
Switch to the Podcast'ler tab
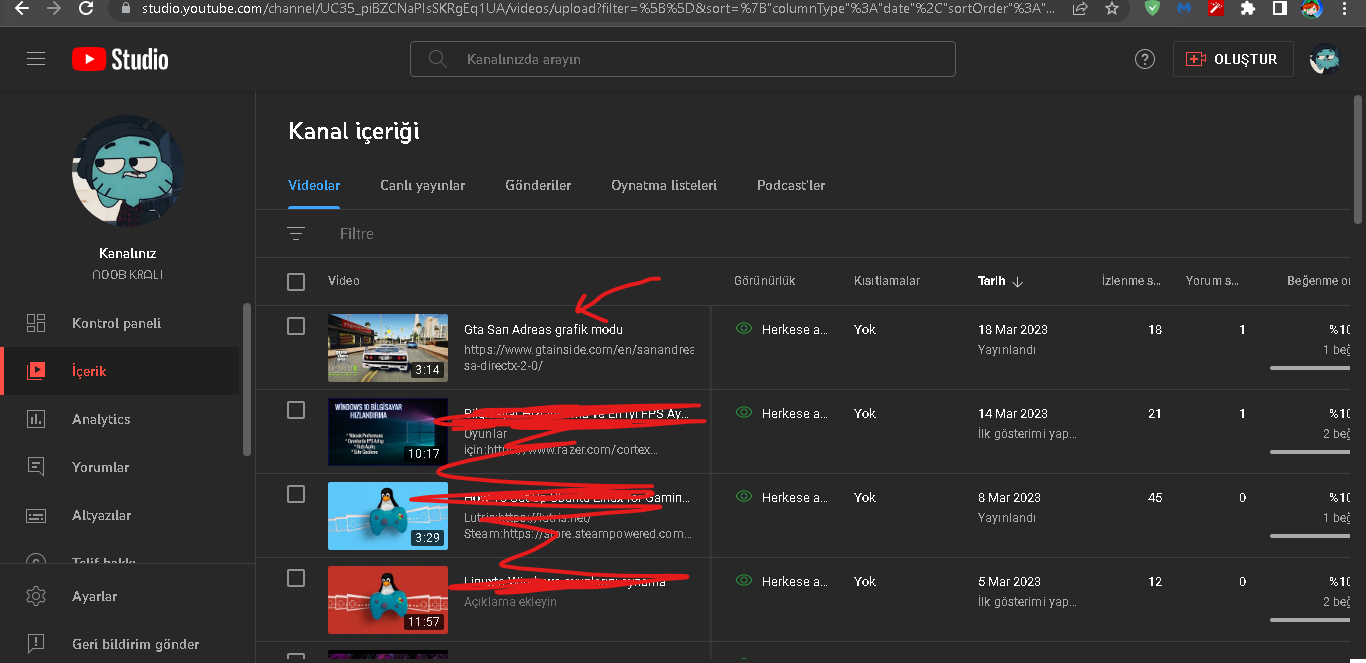click(x=791, y=185)
